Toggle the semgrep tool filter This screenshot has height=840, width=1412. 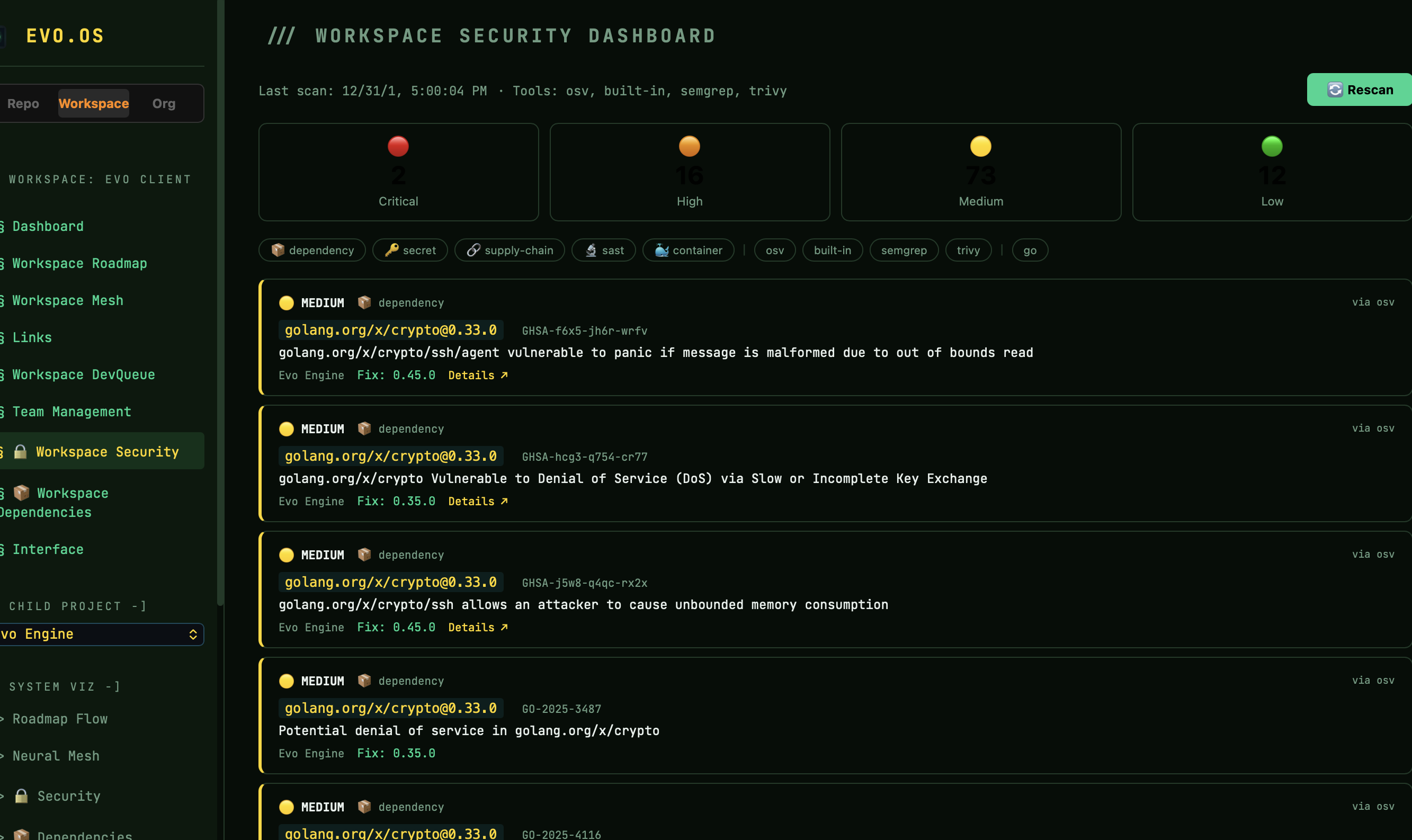coord(904,250)
